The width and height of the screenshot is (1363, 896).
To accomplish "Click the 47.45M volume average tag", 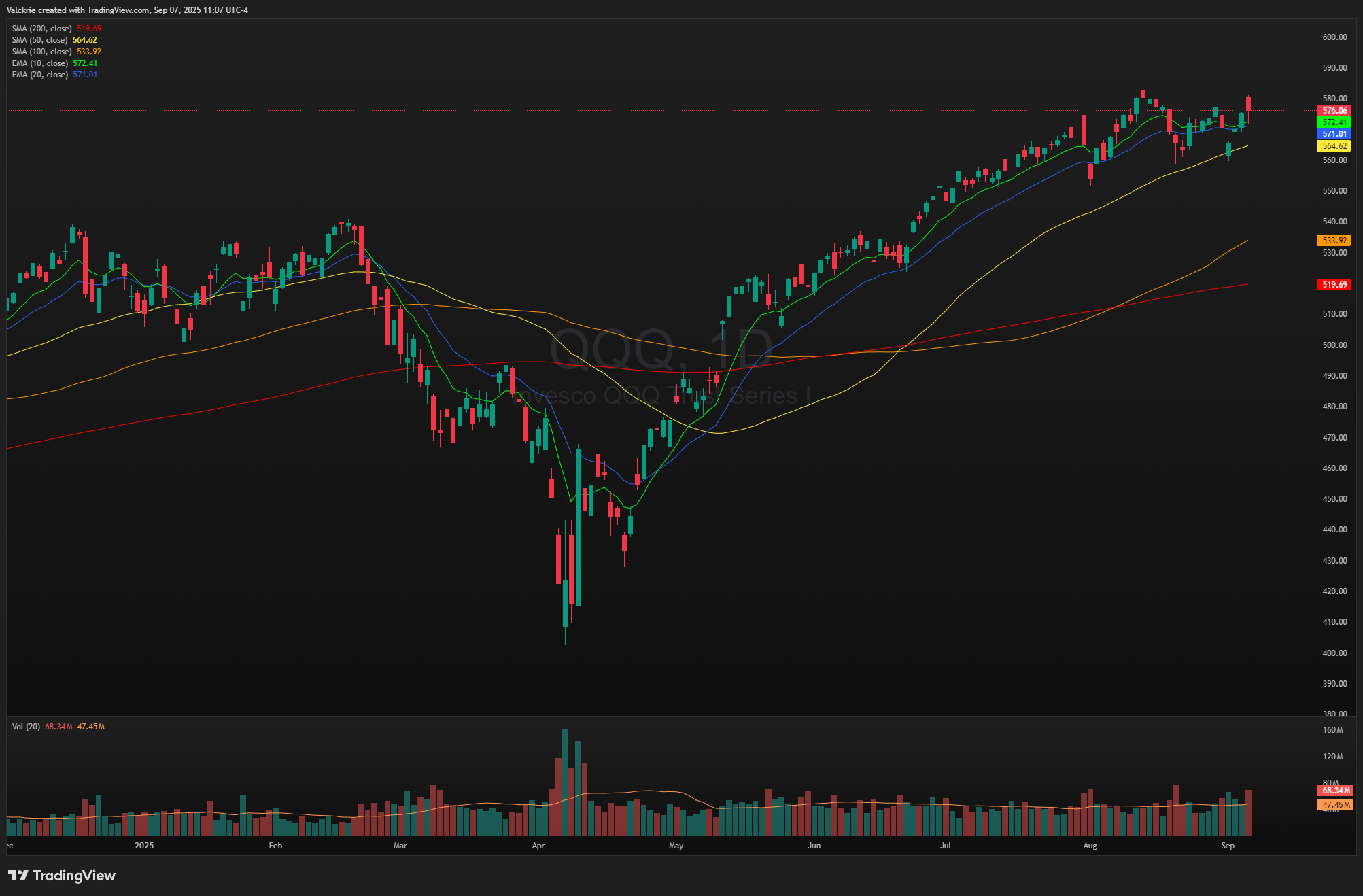I will point(1335,805).
